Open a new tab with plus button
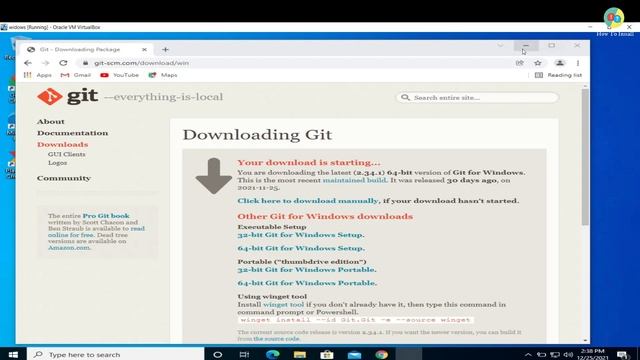This screenshot has width=640, height=360. (165, 49)
